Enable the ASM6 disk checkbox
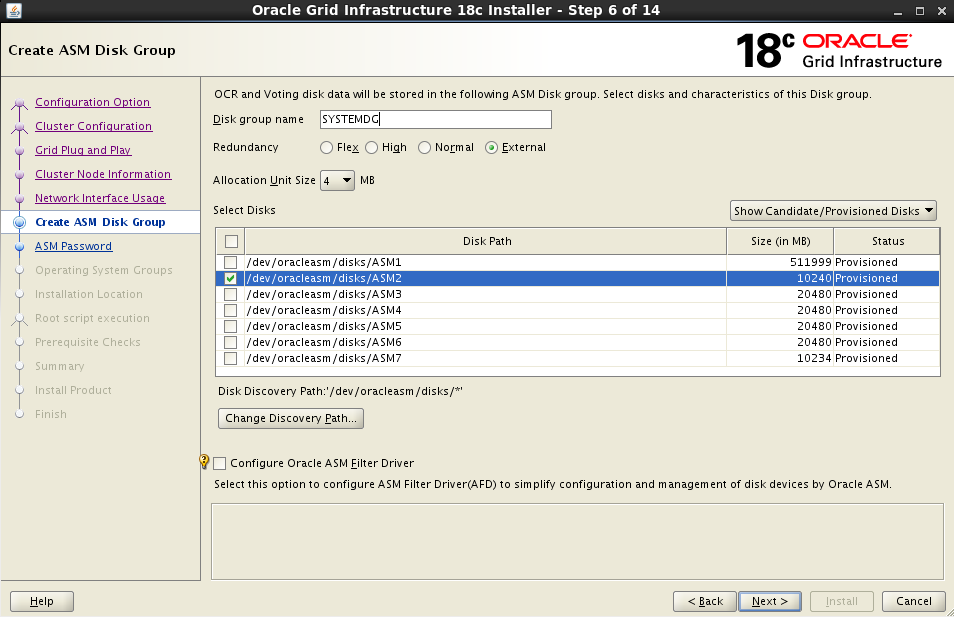The width and height of the screenshot is (954, 617). click(x=231, y=342)
